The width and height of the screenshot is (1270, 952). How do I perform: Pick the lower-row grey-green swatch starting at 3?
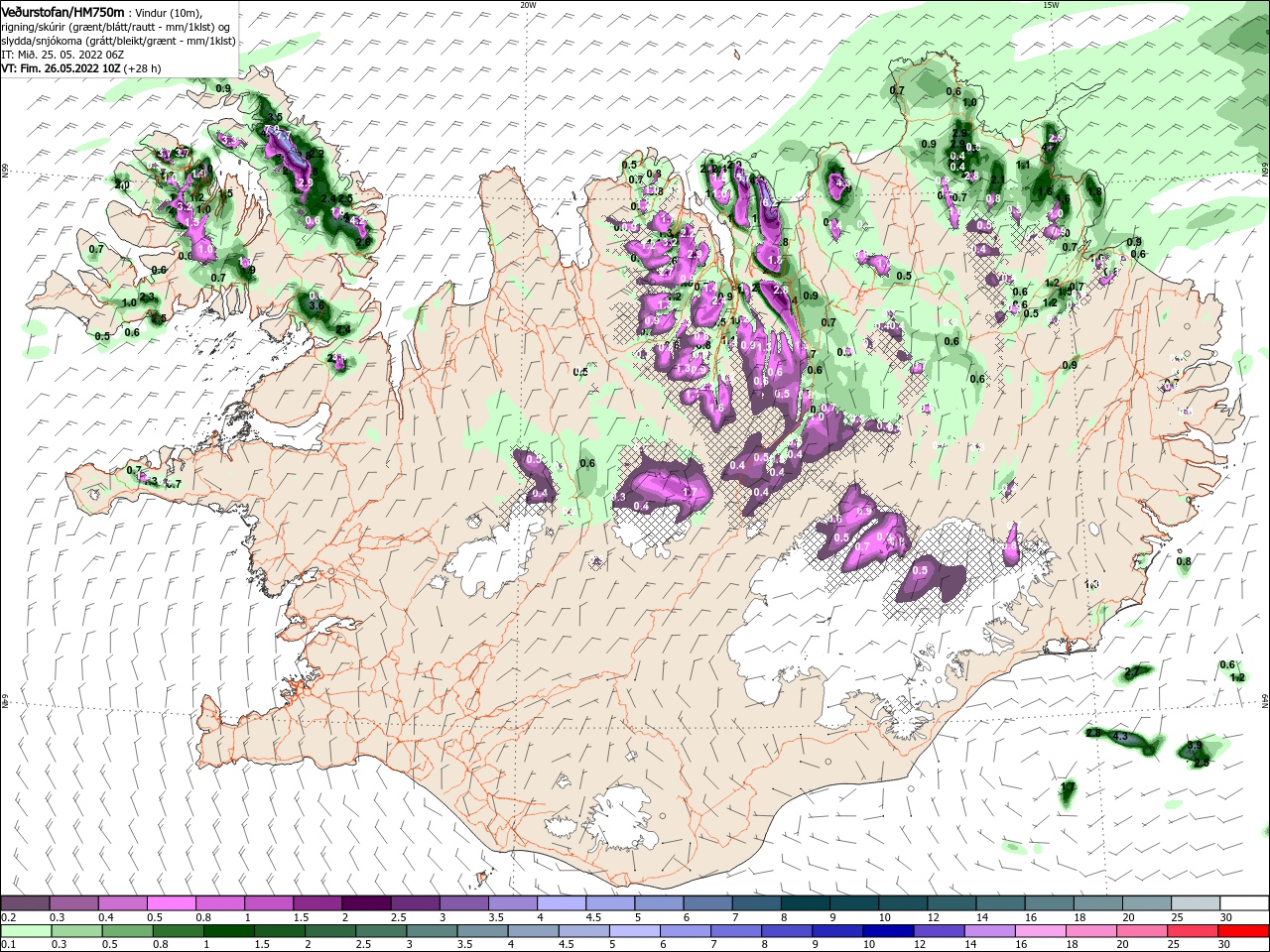pos(431,931)
